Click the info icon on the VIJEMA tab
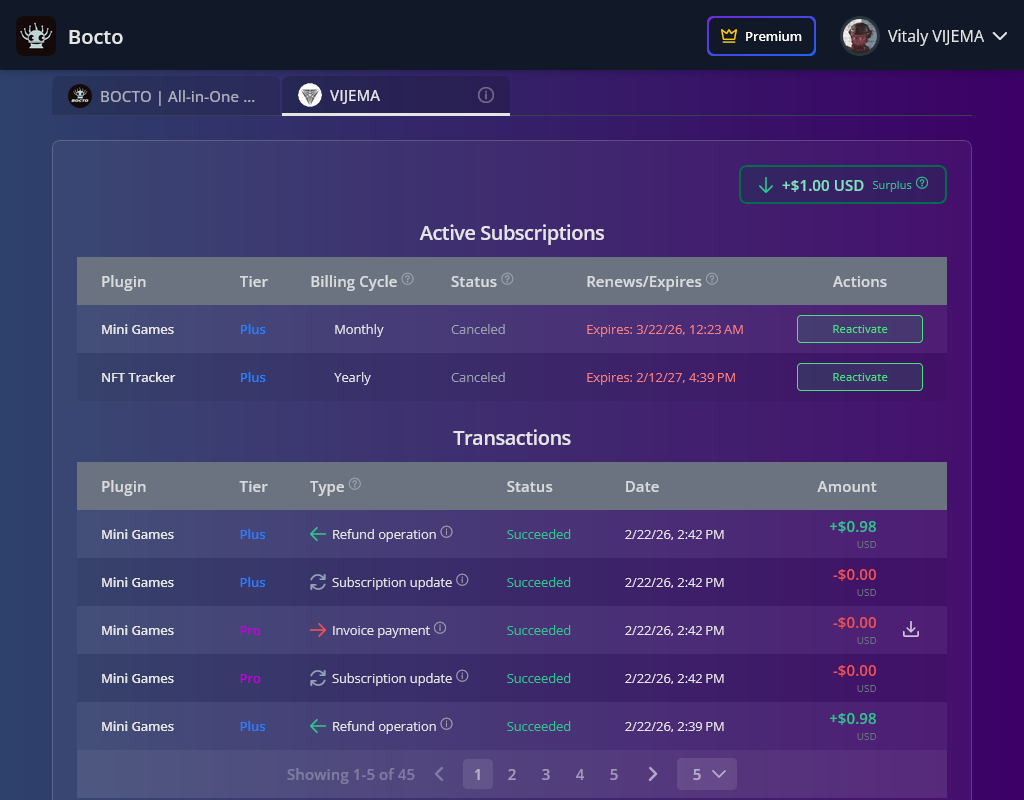Viewport: 1024px width, 800px height. [485, 95]
